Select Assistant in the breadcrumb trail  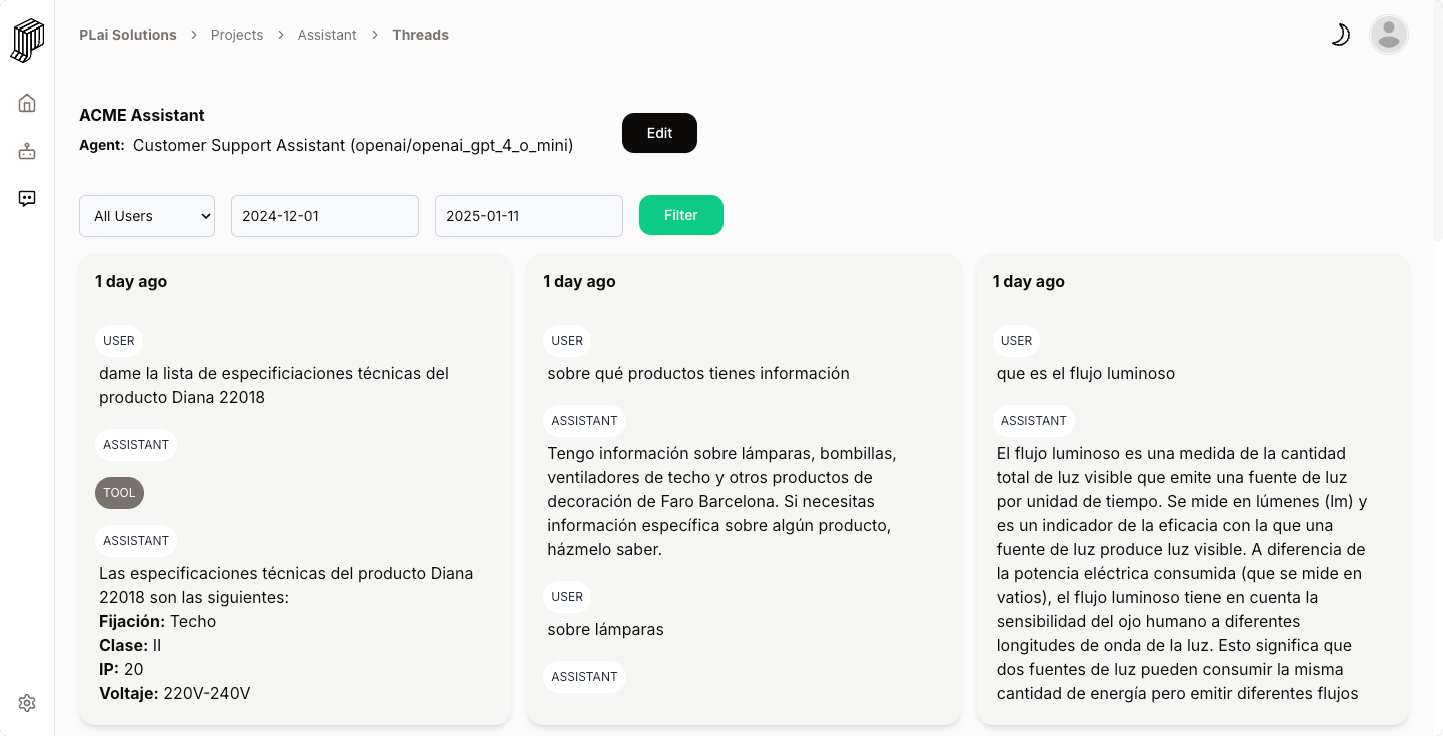(327, 35)
